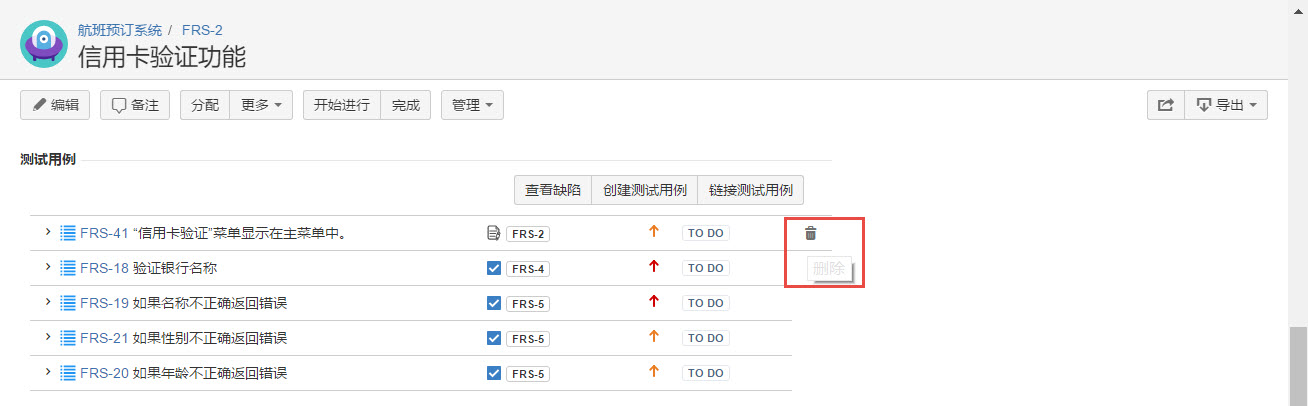Click the 链接测试用例 button
The height and width of the screenshot is (406, 1308).
point(751,190)
